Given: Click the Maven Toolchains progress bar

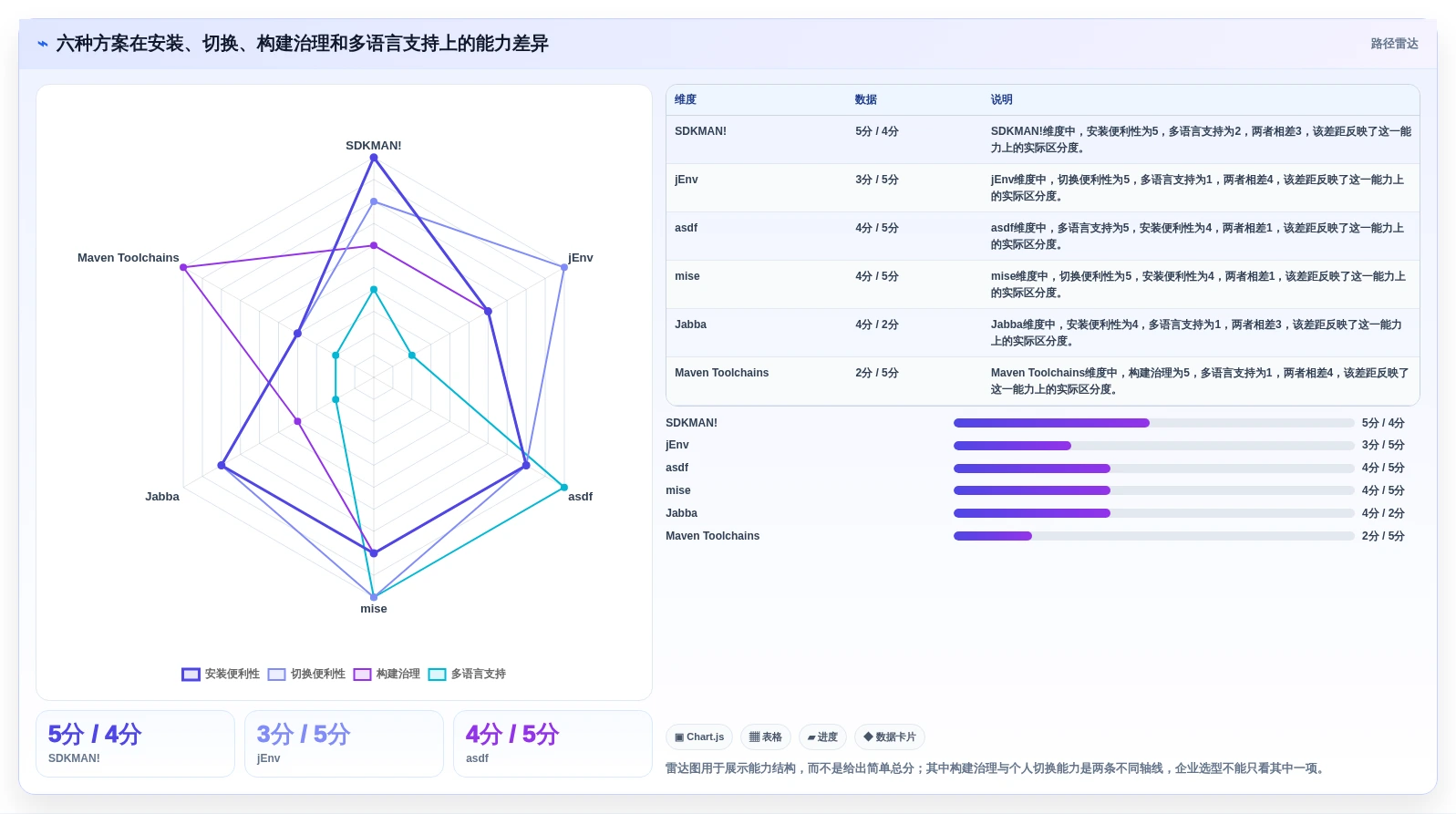Looking at the screenshot, I should [1153, 536].
